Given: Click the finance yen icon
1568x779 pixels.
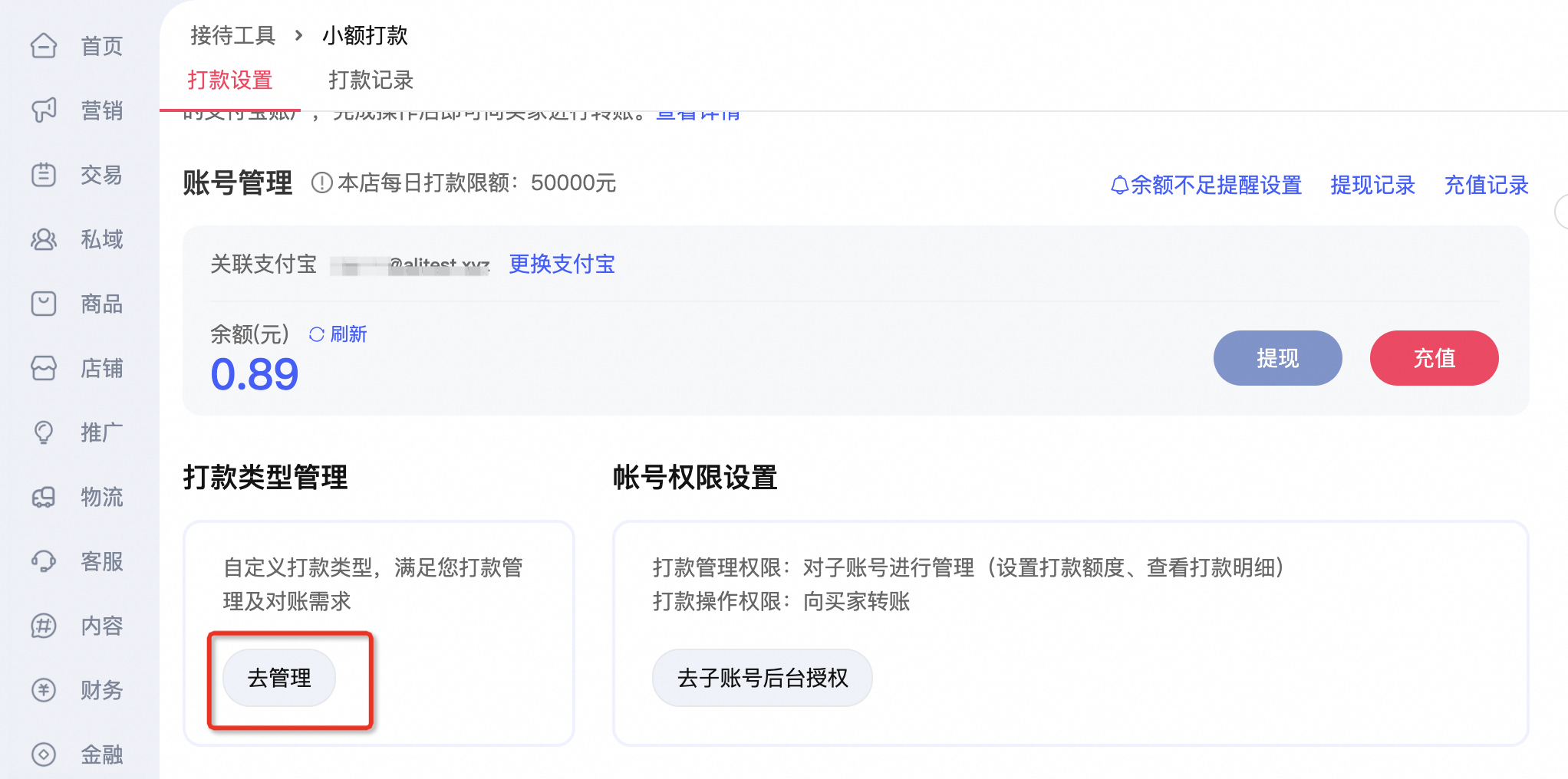Looking at the screenshot, I should click(x=44, y=690).
